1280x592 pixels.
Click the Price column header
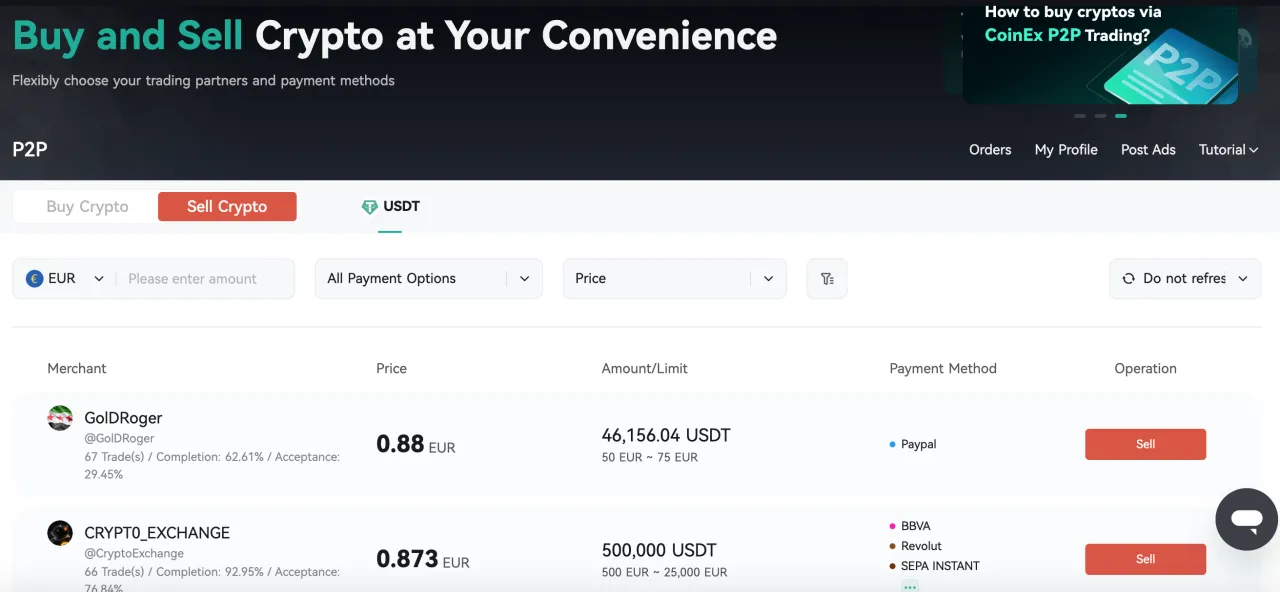pos(391,369)
